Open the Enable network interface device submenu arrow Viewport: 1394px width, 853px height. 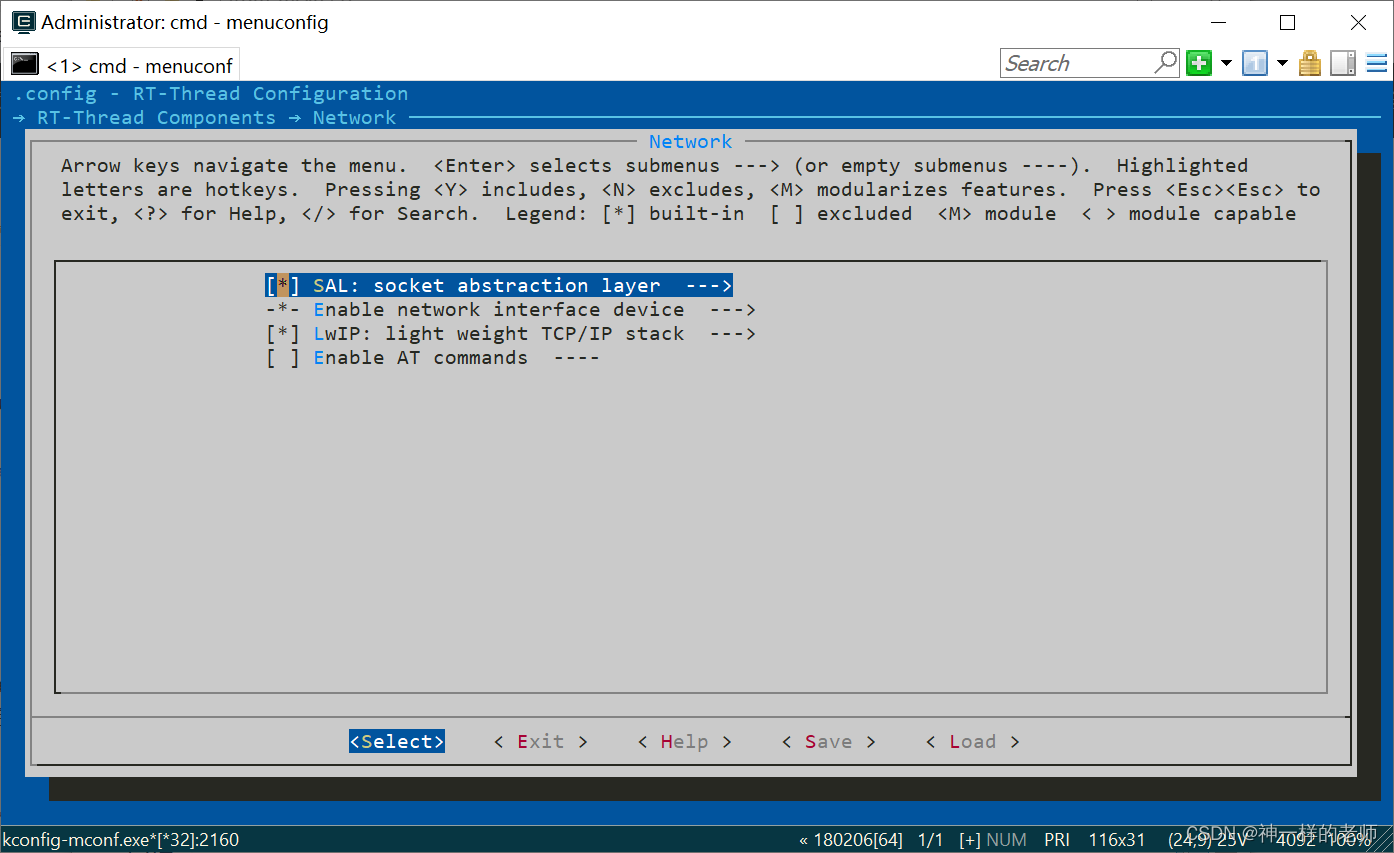coord(733,310)
